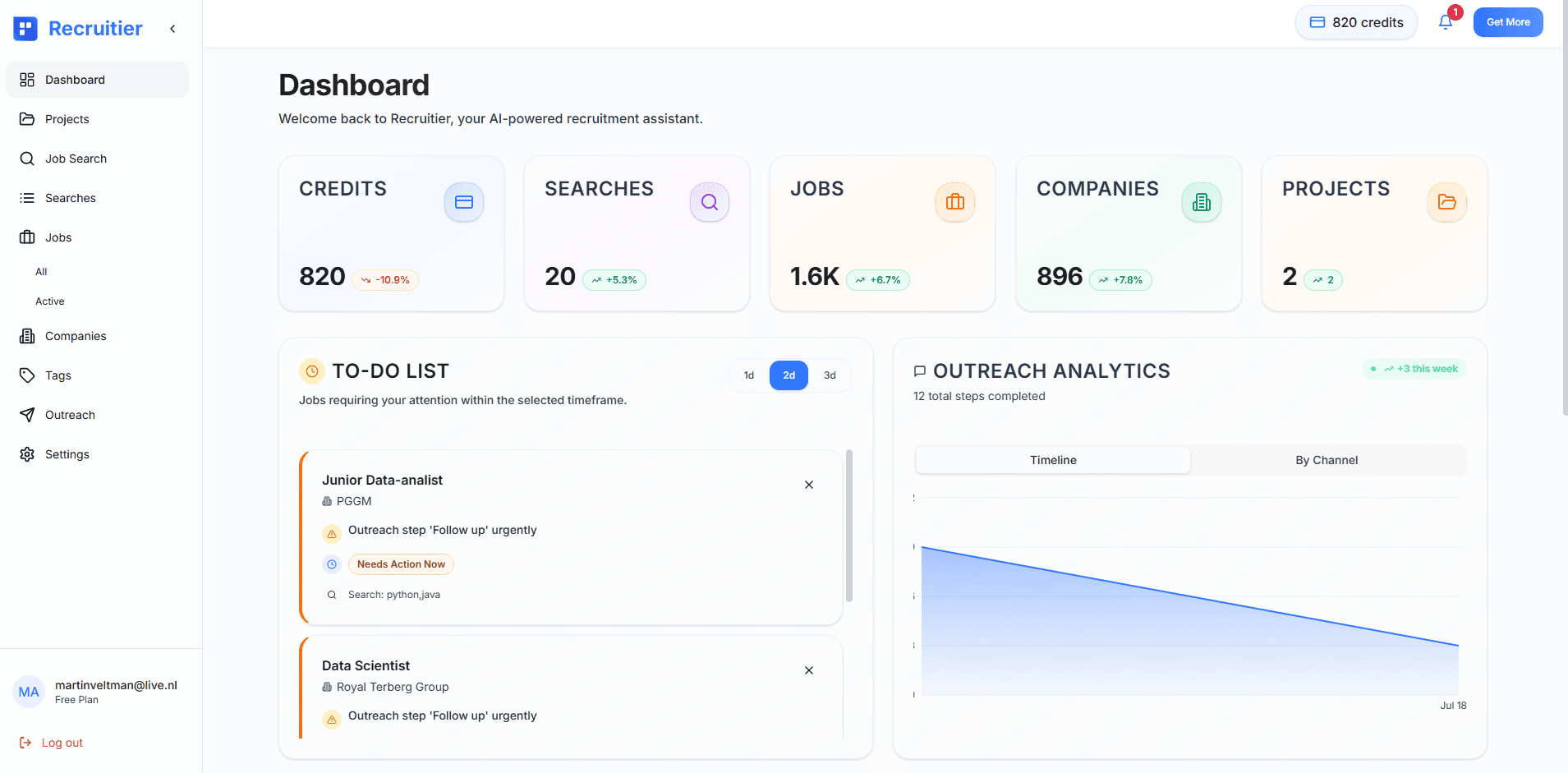Screen dimensions: 1568x773
Task: Switch the To-Do List timeframe to 3d
Action: click(x=830, y=375)
